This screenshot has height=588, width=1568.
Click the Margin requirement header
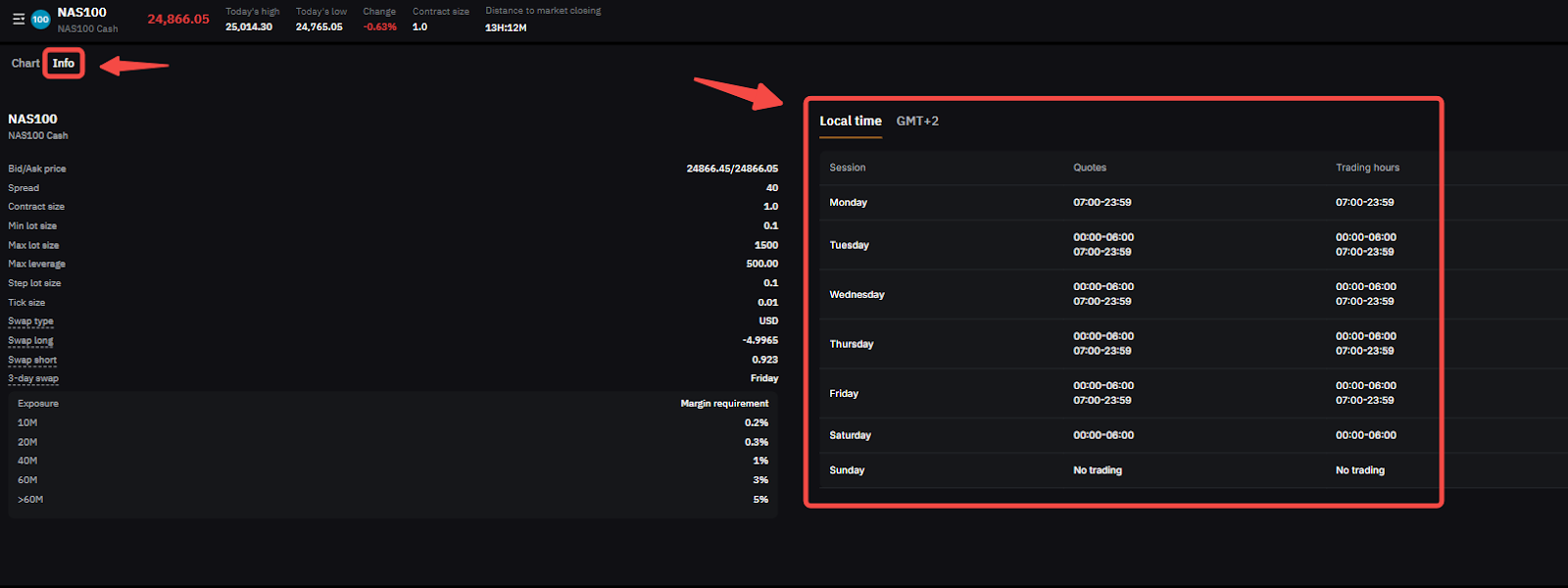point(724,404)
